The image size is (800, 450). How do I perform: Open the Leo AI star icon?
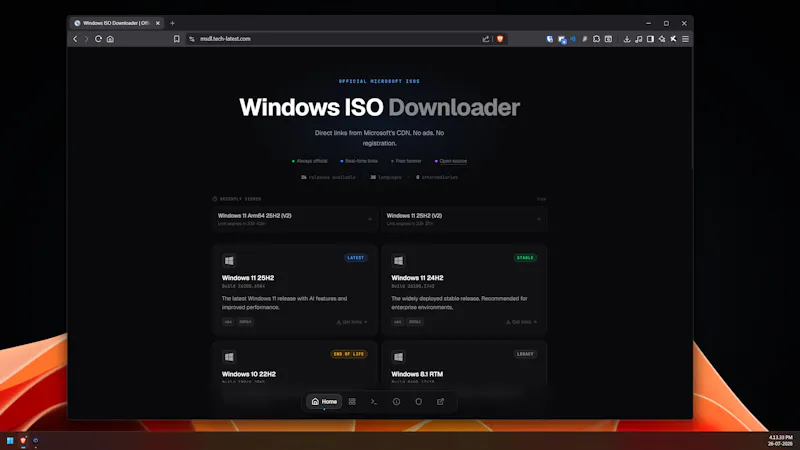tap(662, 39)
